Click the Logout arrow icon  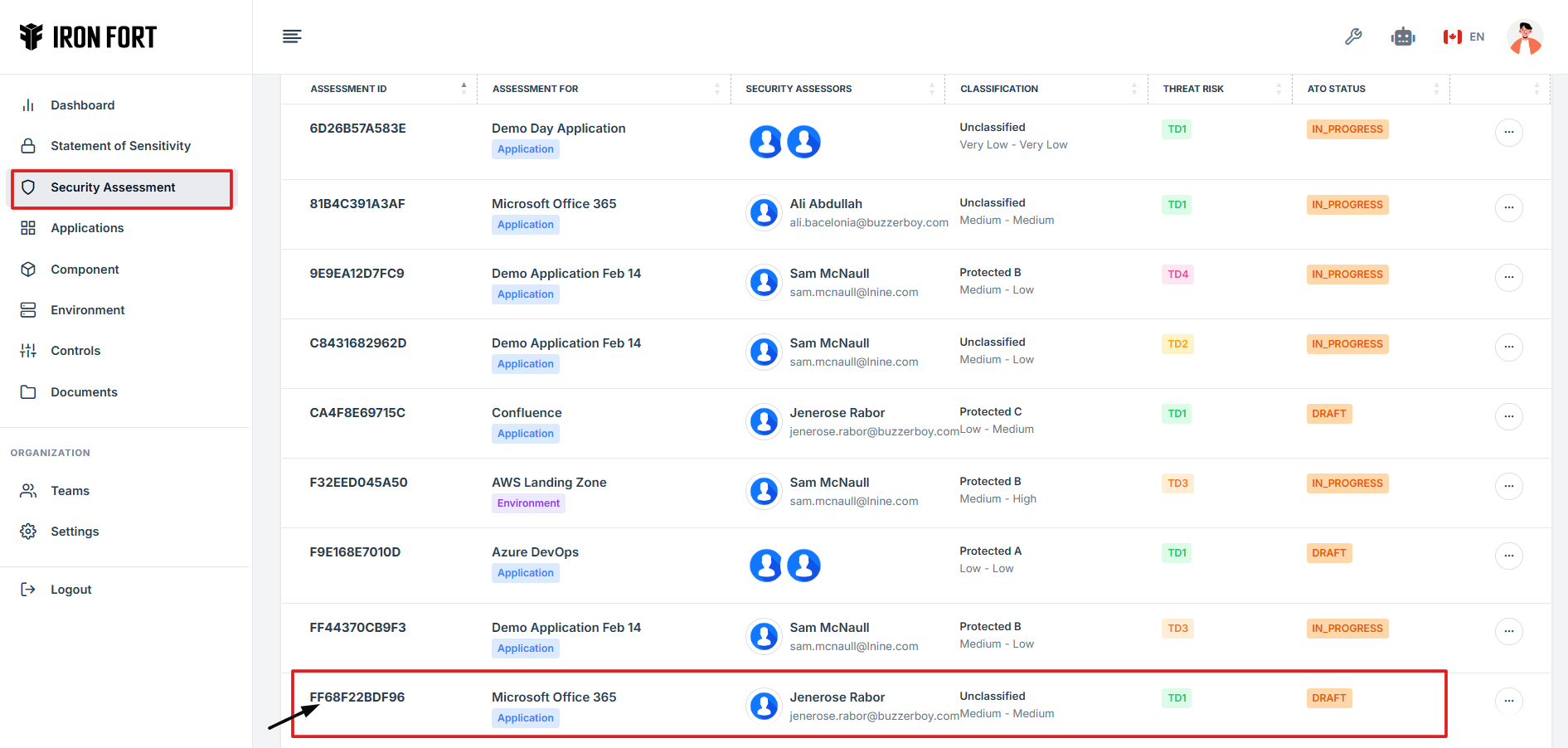28,590
